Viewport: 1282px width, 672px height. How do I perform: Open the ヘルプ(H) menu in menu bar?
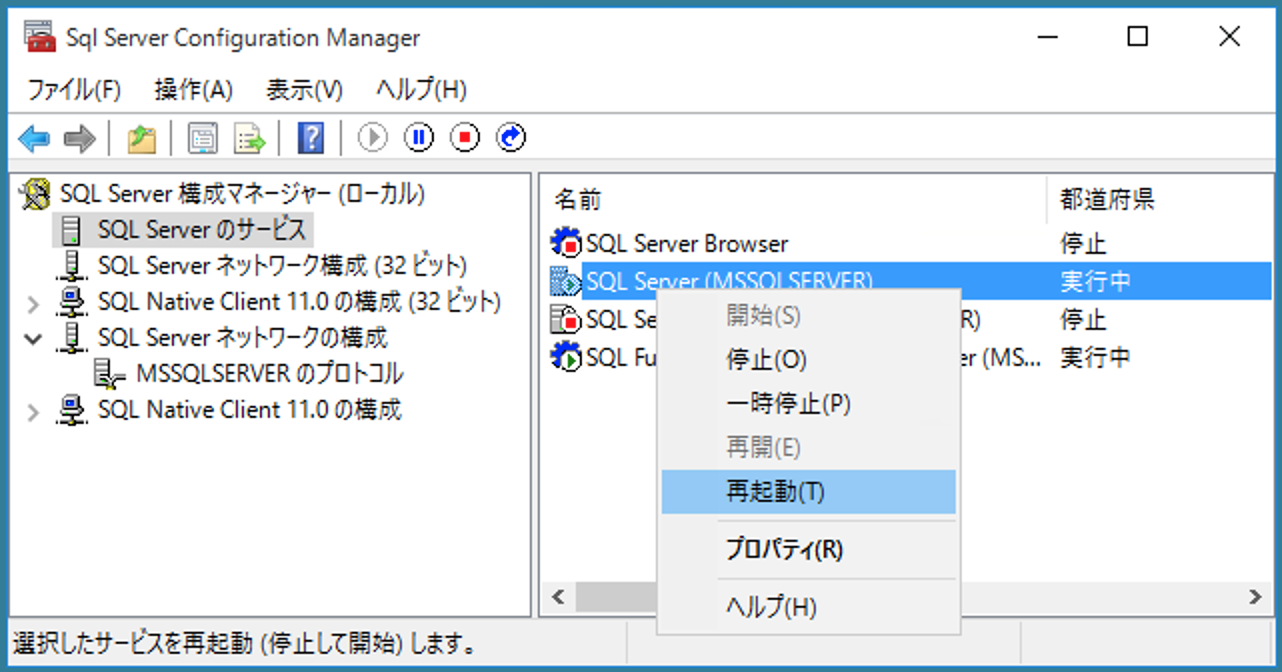(422, 90)
